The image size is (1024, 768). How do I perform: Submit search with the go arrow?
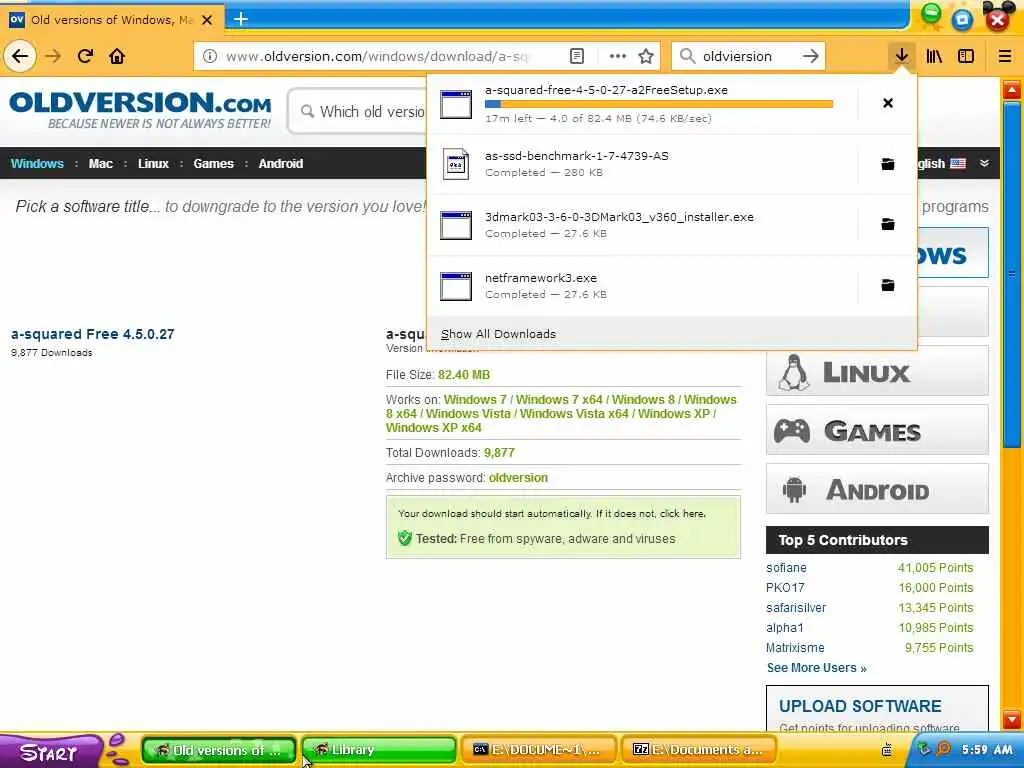(810, 56)
